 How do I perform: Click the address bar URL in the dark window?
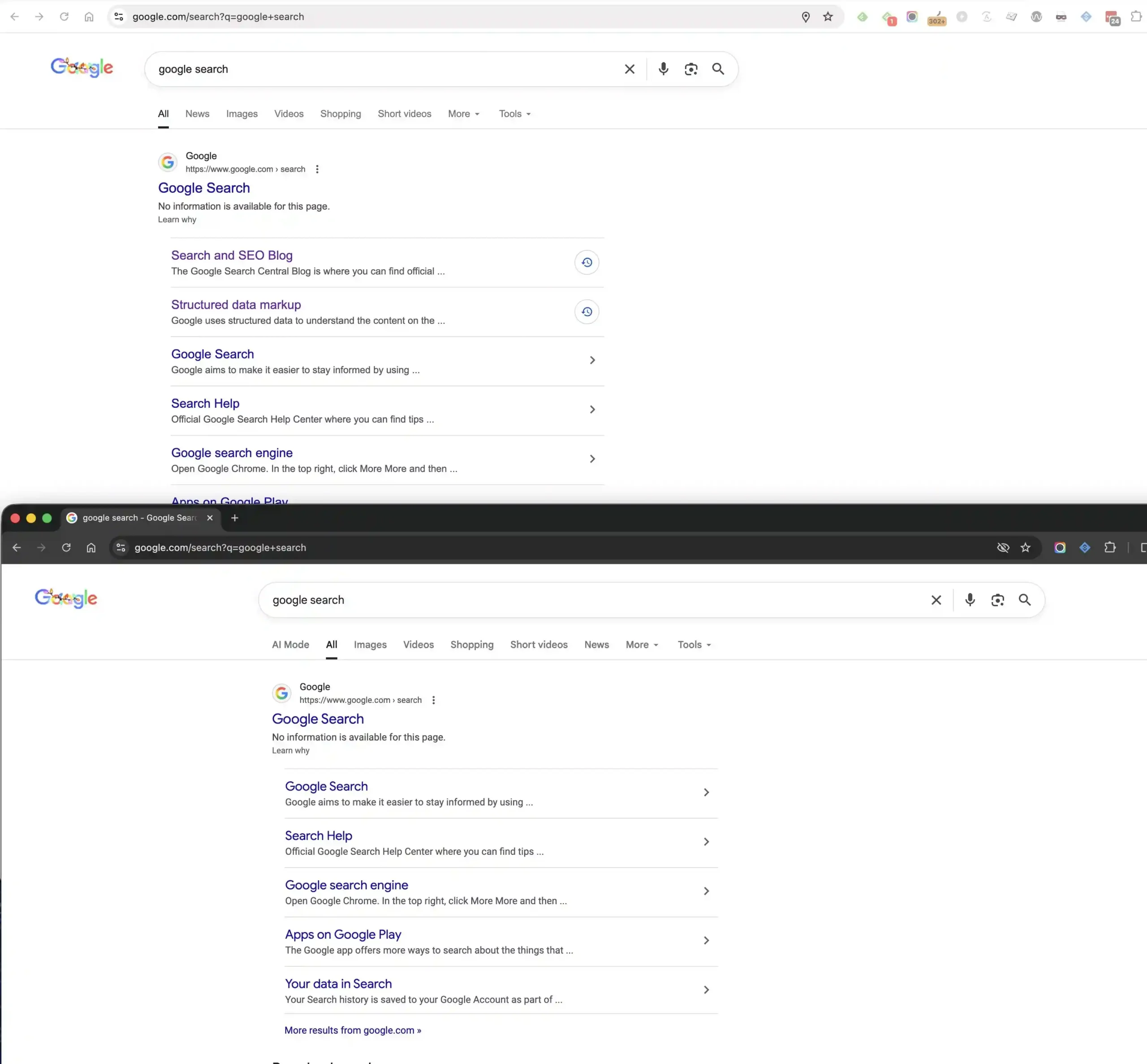[220, 547]
